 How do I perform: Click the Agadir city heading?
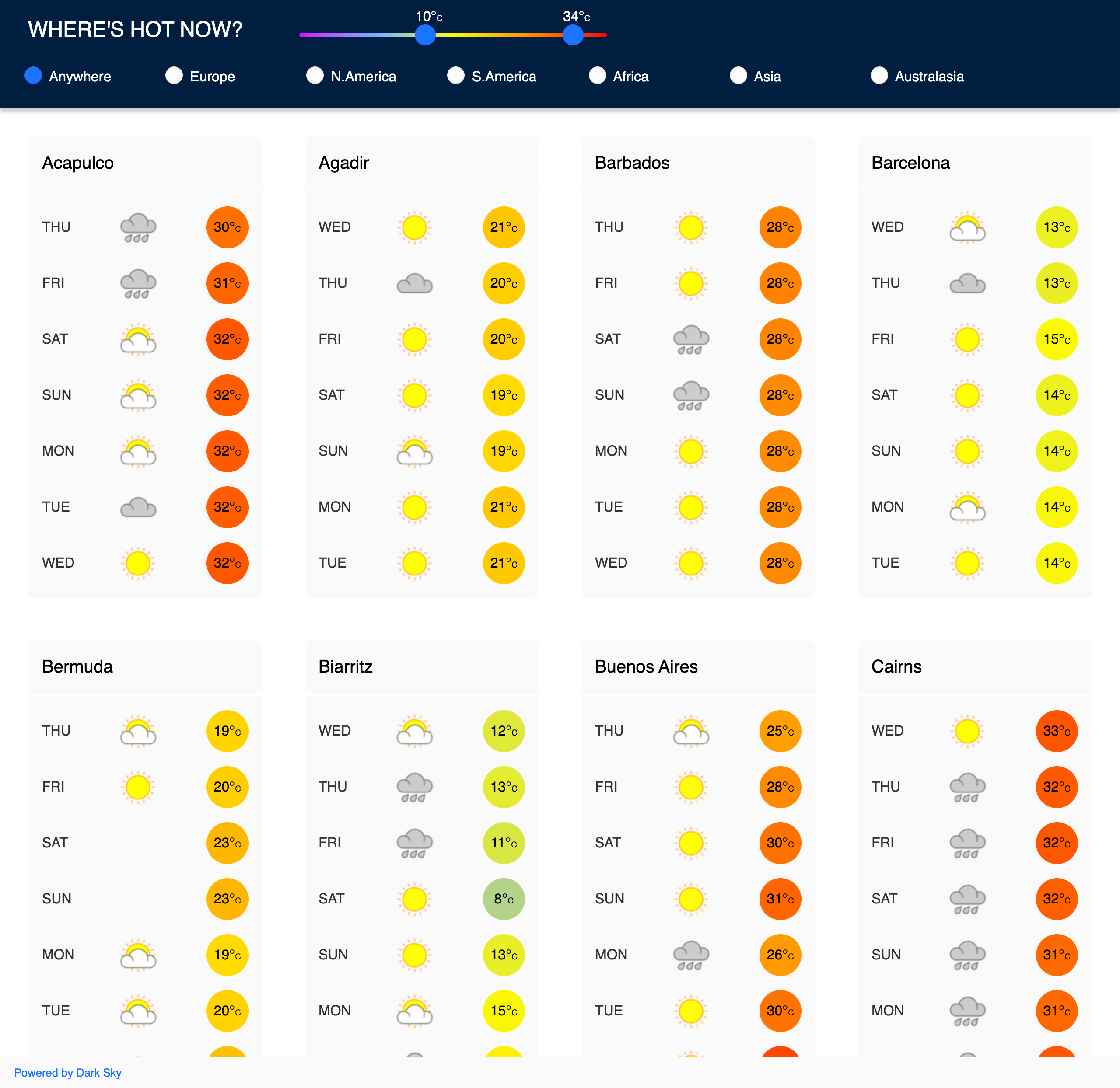point(343,163)
